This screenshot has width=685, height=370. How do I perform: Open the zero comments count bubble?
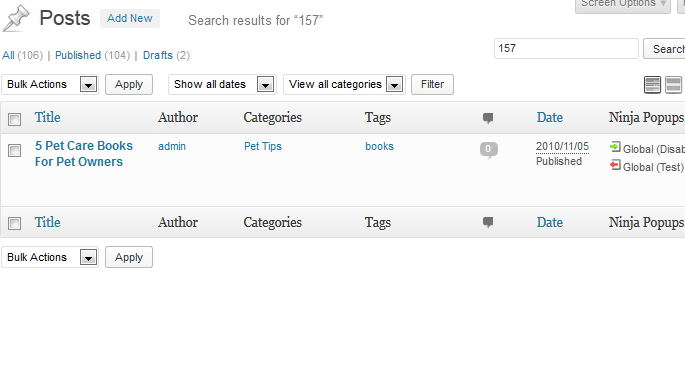488,149
